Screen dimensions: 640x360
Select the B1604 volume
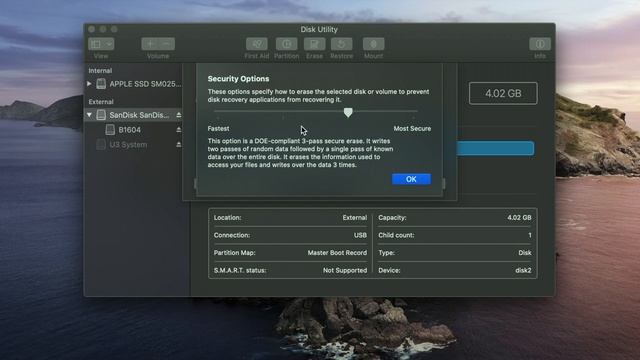pyautogui.click(x=129, y=130)
